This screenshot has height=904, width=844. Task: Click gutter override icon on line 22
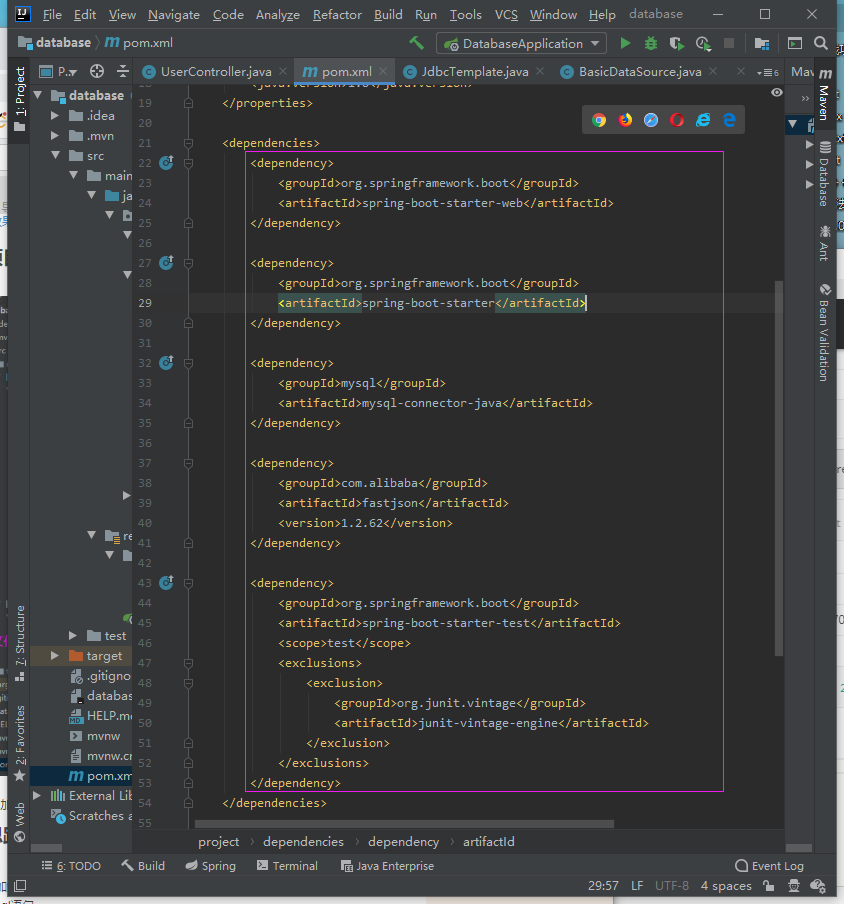click(x=167, y=163)
